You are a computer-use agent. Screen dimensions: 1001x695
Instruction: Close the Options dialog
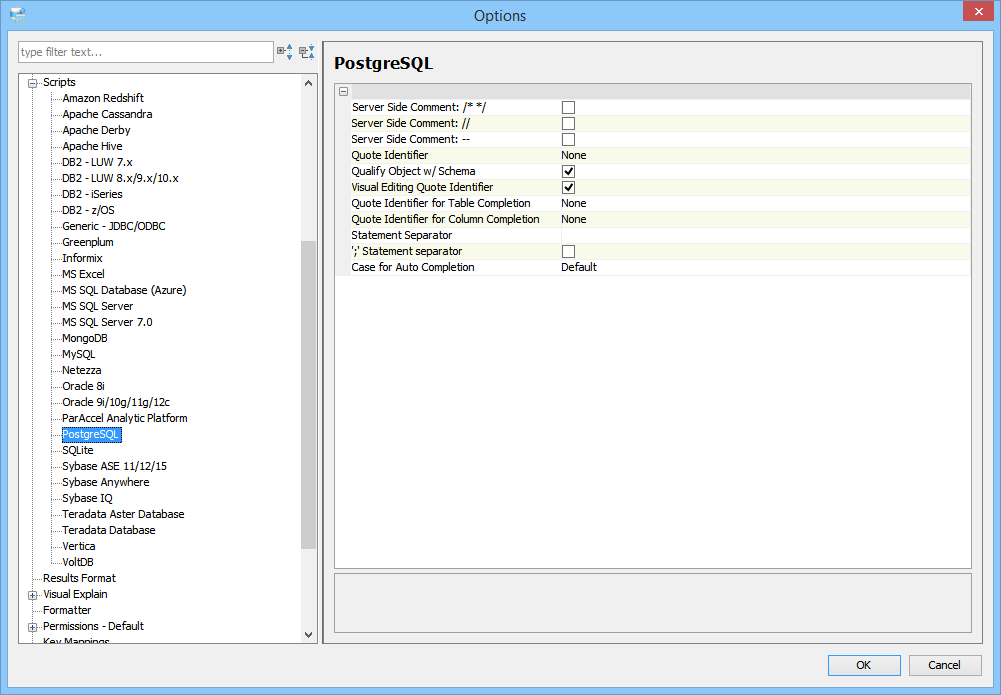coord(978,12)
